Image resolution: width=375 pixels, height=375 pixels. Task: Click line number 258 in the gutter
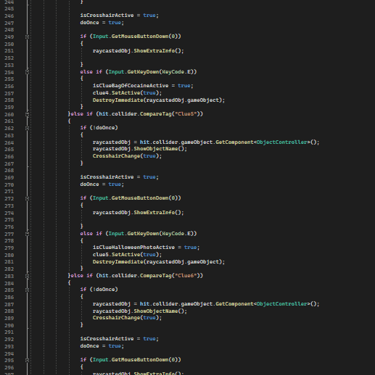point(9,100)
